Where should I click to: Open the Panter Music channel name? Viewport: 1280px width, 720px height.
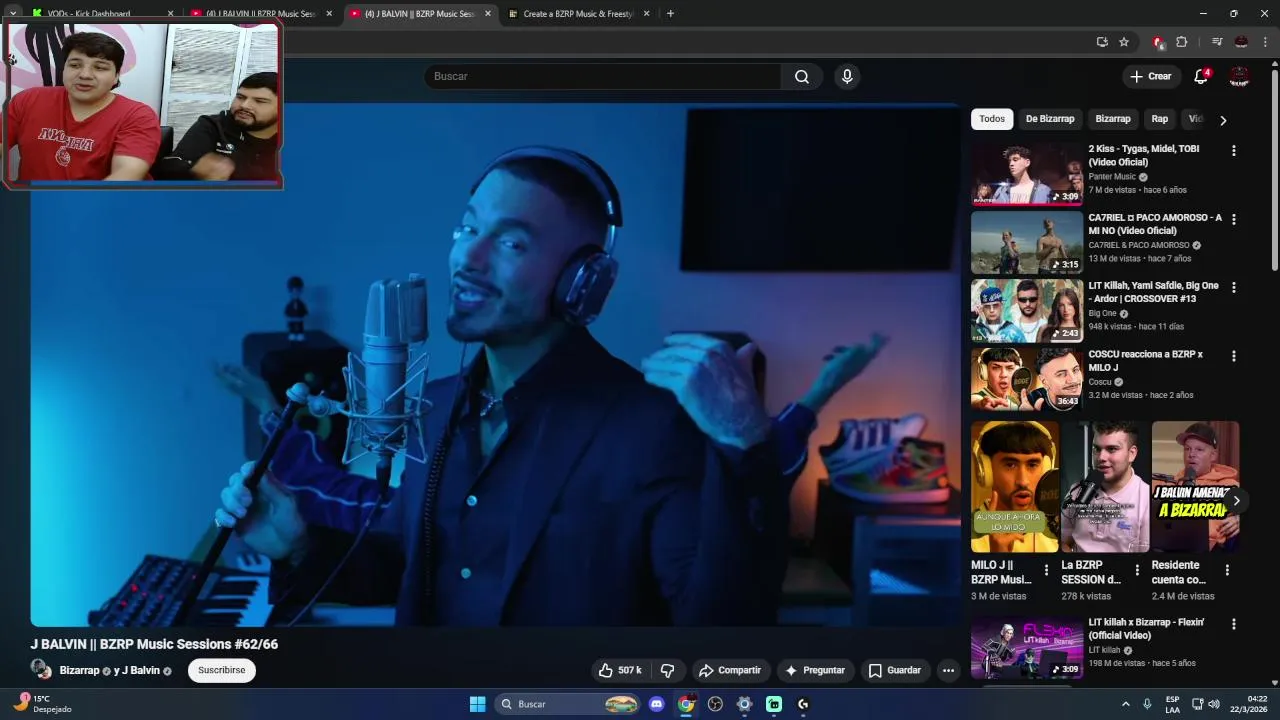tap(1112, 177)
